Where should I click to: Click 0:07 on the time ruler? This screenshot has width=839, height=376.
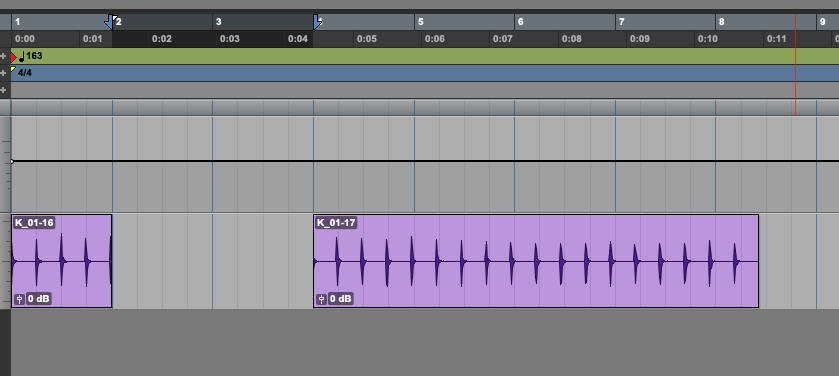(503, 39)
